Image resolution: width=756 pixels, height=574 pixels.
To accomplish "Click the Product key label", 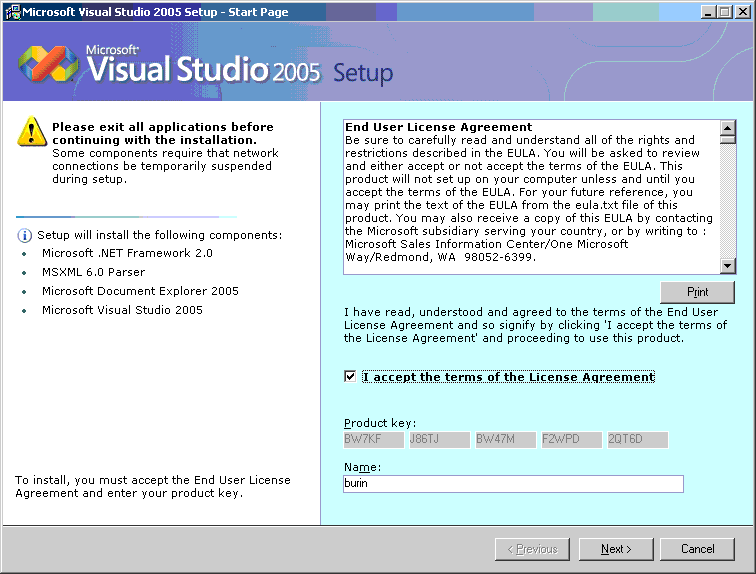I will (380, 423).
